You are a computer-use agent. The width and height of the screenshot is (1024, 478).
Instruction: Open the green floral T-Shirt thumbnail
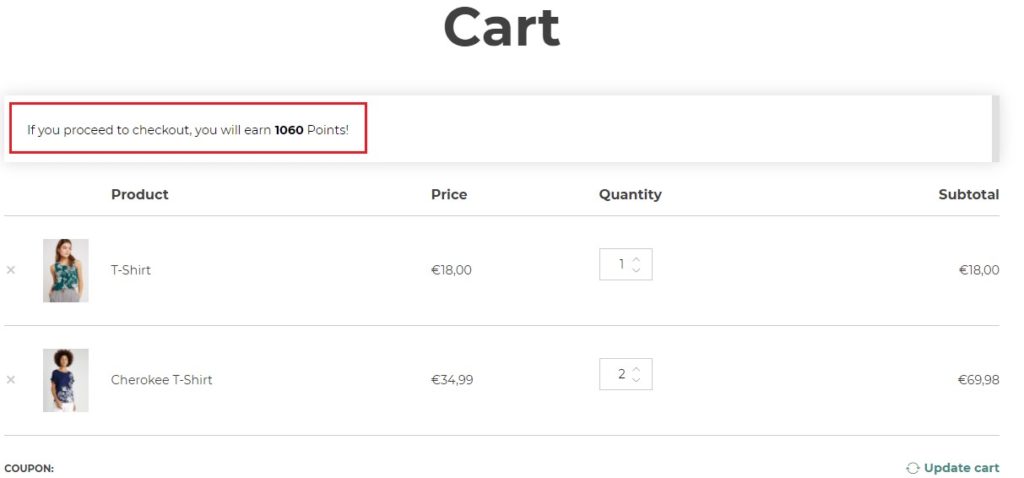[66, 270]
